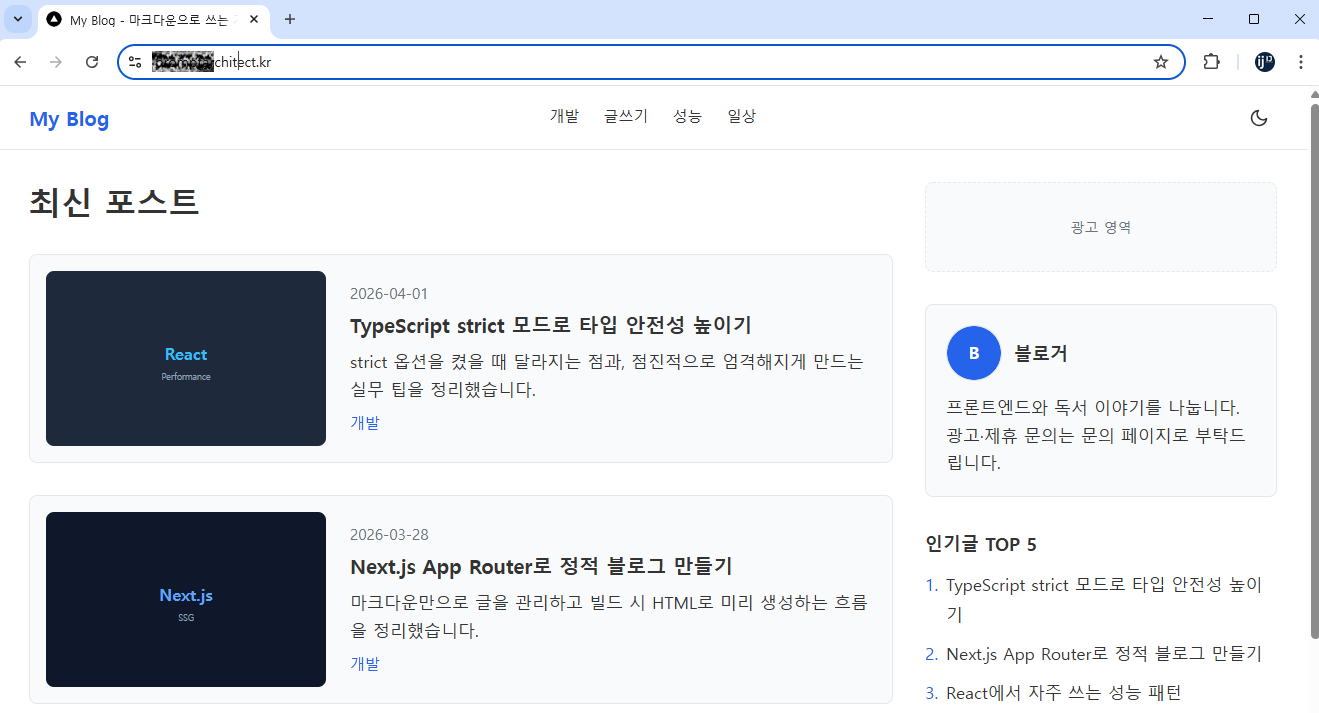The height and width of the screenshot is (713, 1319).
Task: Click the React thumbnail image
Action: click(185, 358)
